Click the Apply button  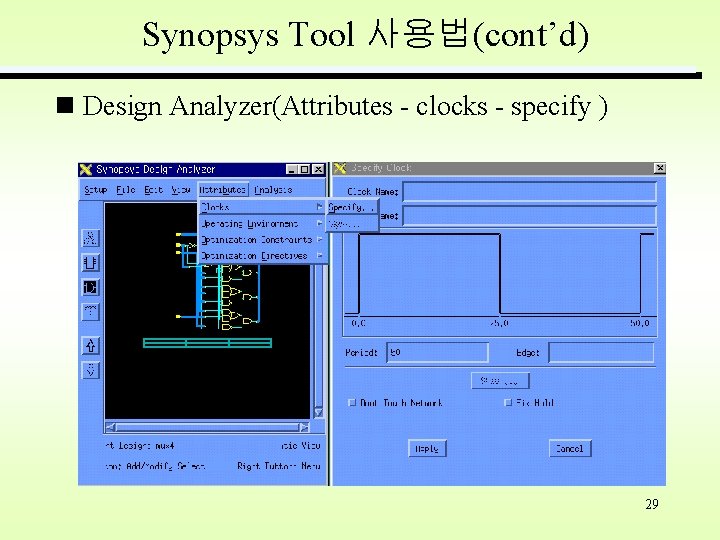[x=427, y=449]
